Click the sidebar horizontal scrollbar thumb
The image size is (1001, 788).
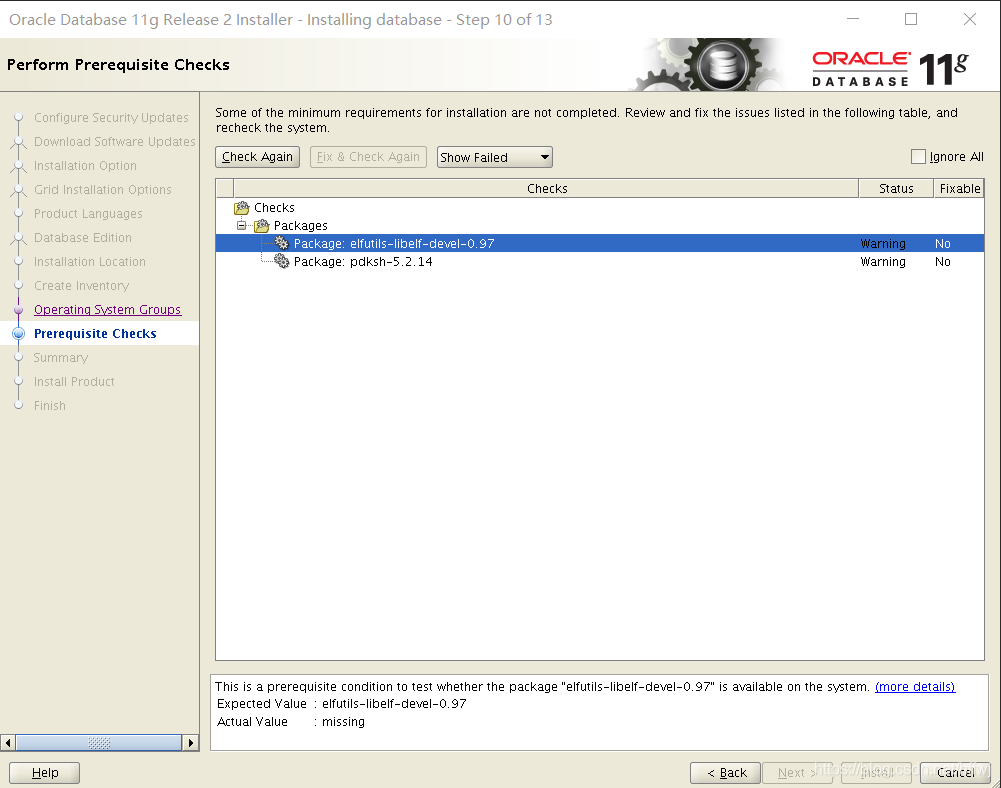[x=99, y=743]
